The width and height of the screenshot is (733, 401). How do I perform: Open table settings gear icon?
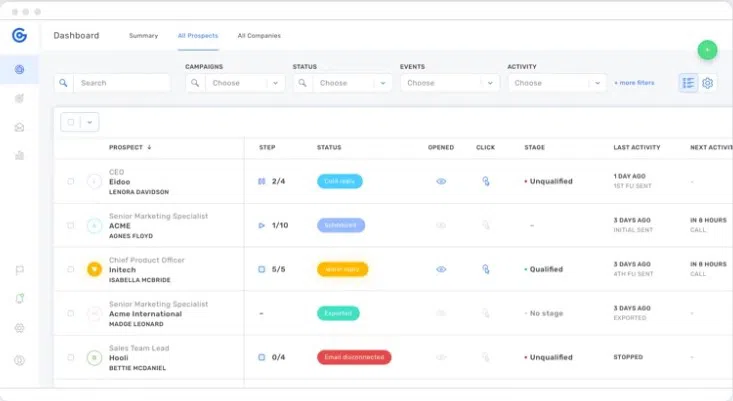[707, 83]
